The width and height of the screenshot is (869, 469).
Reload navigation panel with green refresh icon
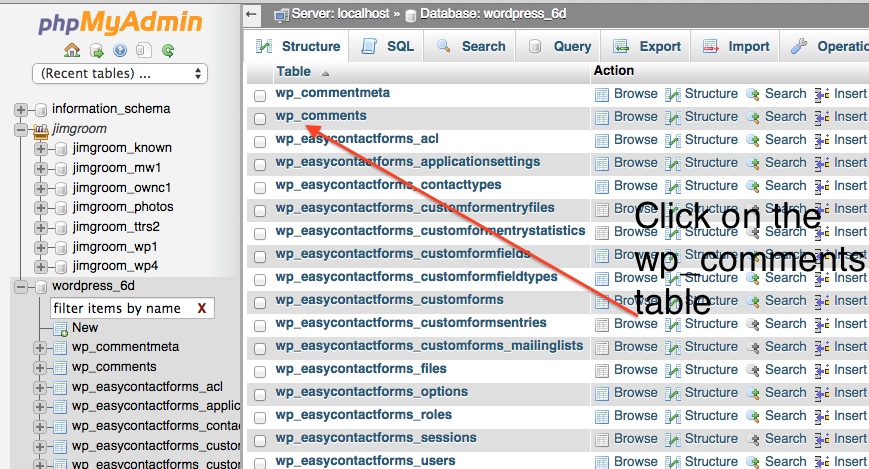pos(168,52)
